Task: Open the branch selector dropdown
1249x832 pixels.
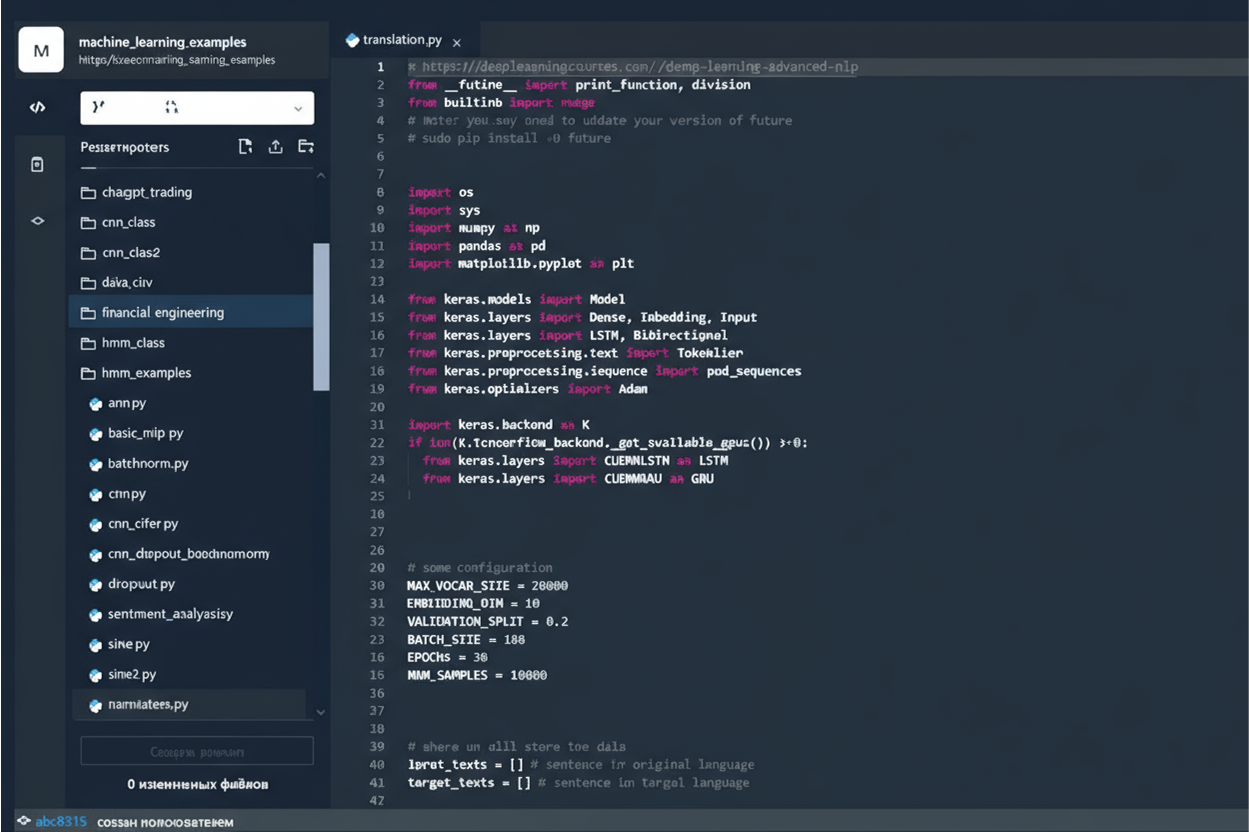Action: [197, 108]
